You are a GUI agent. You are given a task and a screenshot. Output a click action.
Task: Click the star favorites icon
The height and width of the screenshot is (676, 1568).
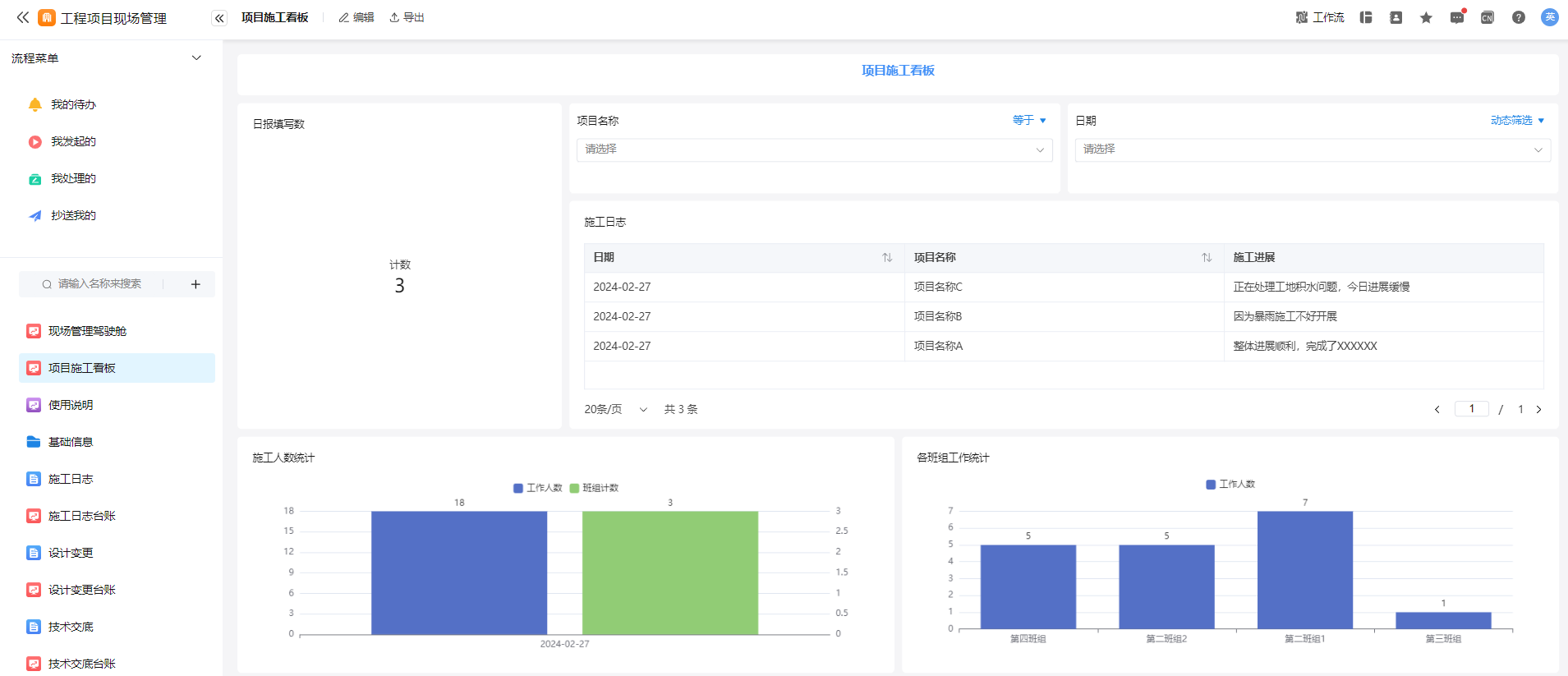pos(1426,17)
